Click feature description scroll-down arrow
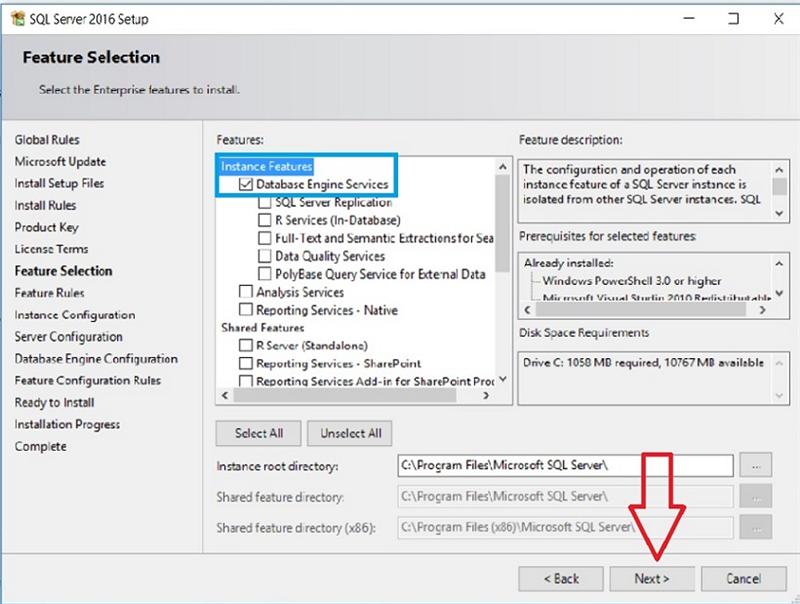This screenshot has height=604, width=800. [x=779, y=213]
